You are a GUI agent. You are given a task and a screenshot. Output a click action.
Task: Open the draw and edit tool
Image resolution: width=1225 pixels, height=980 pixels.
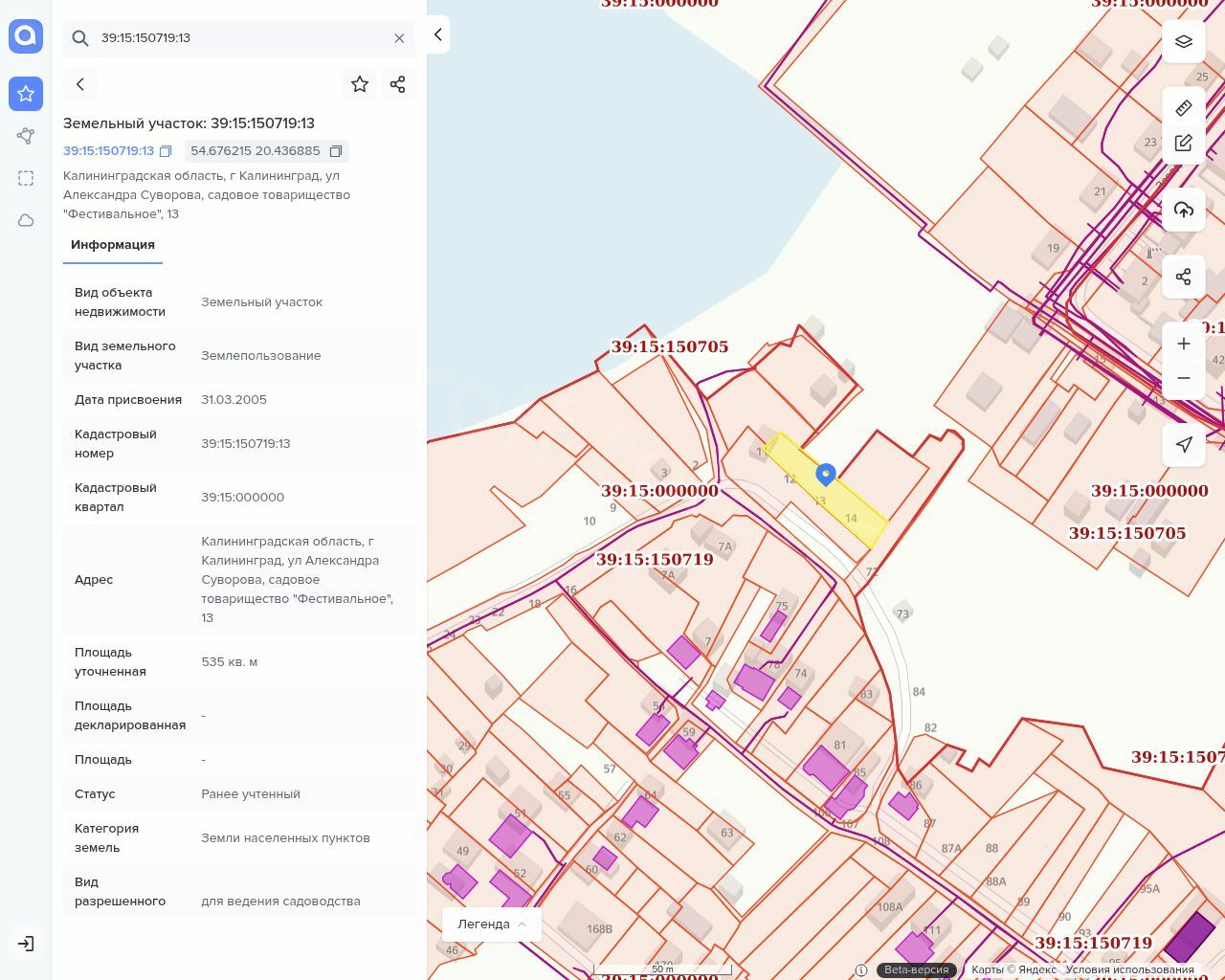(1184, 144)
